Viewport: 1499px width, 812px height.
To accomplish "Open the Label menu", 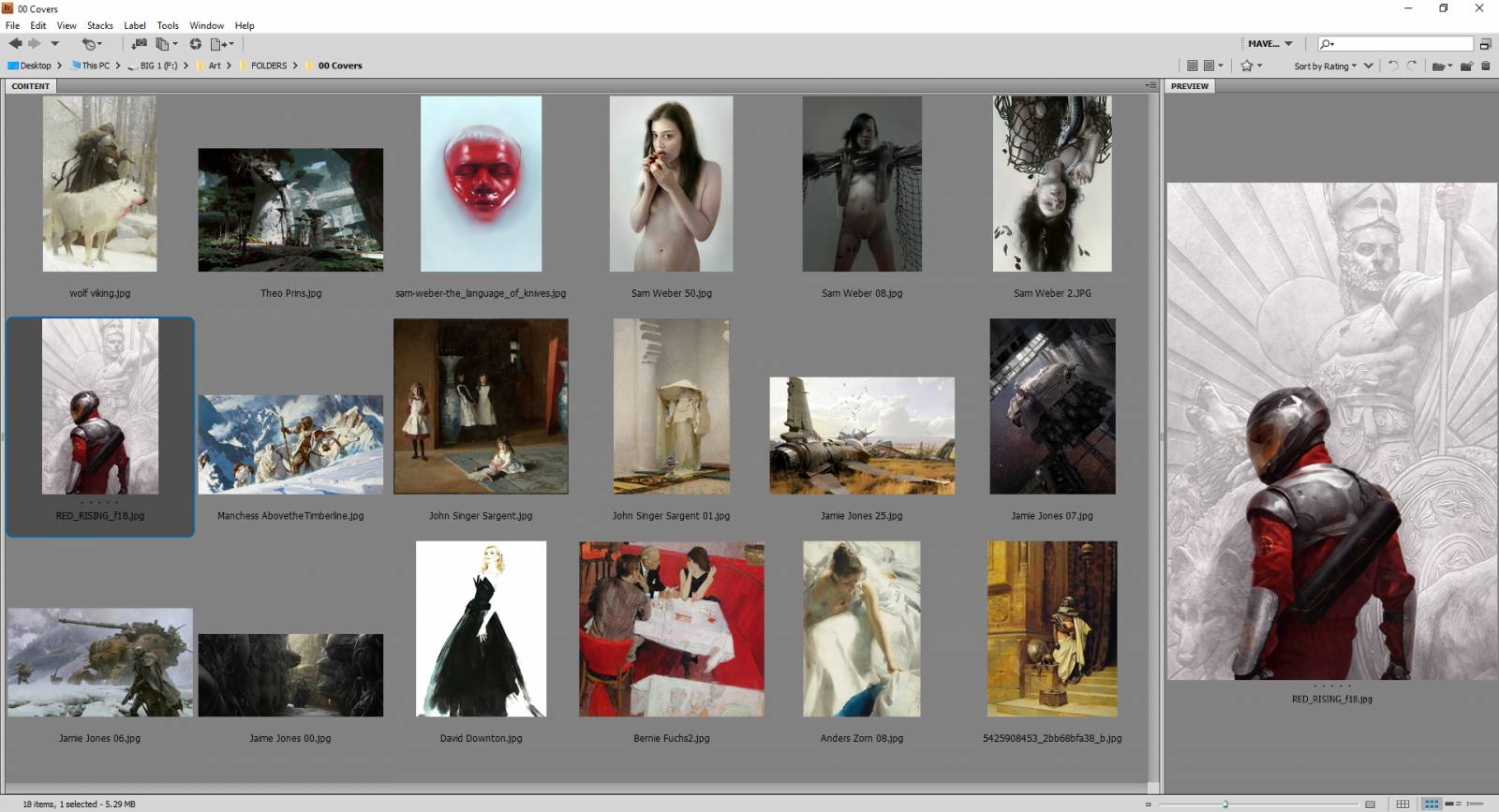I will [135, 25].
